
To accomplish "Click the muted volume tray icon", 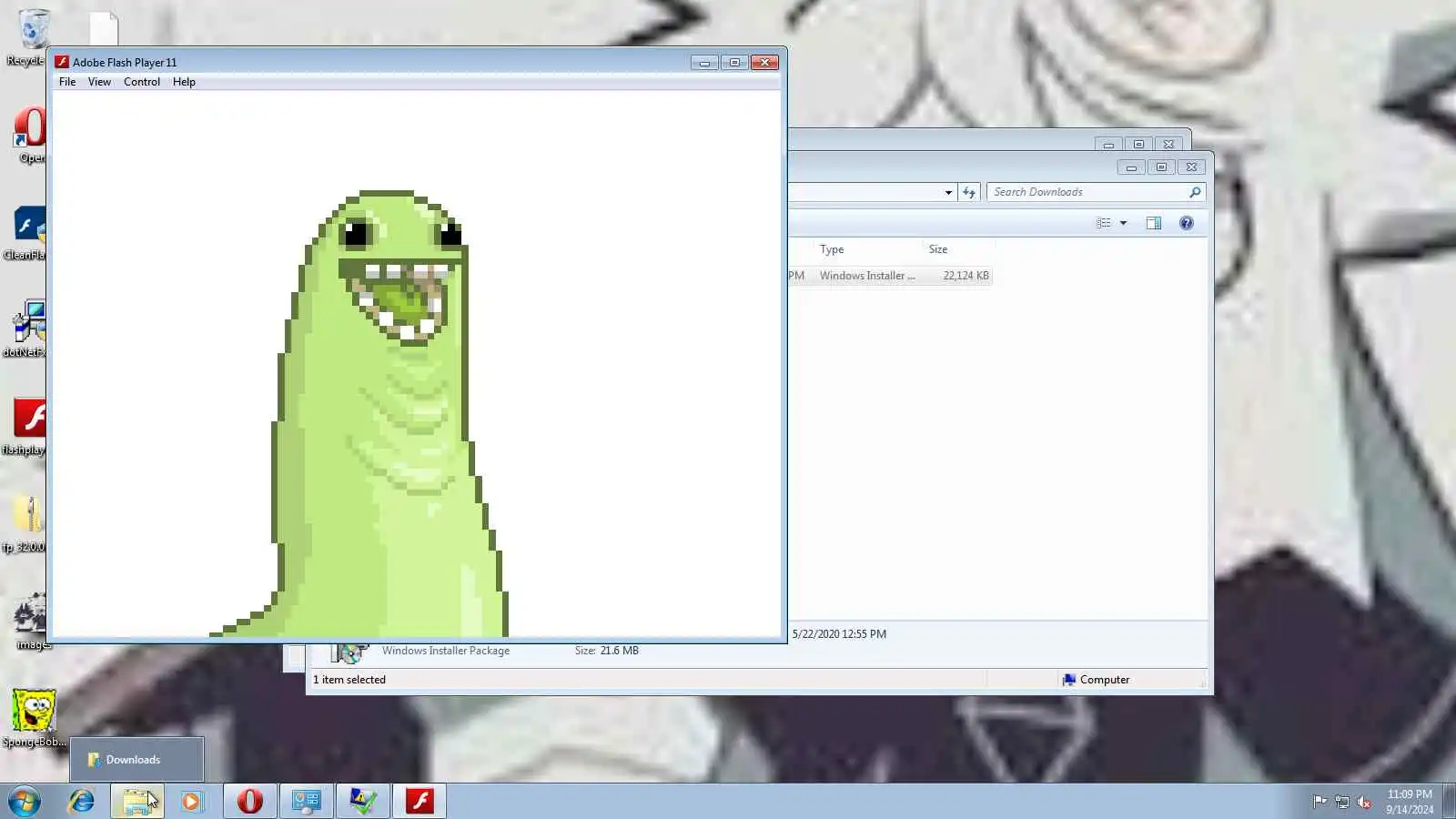I will (x=1364, y=802).
